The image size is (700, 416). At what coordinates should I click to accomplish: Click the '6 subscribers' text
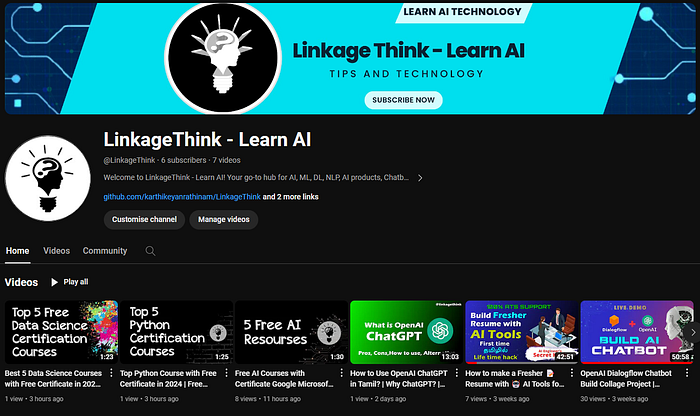coord(183,160)
